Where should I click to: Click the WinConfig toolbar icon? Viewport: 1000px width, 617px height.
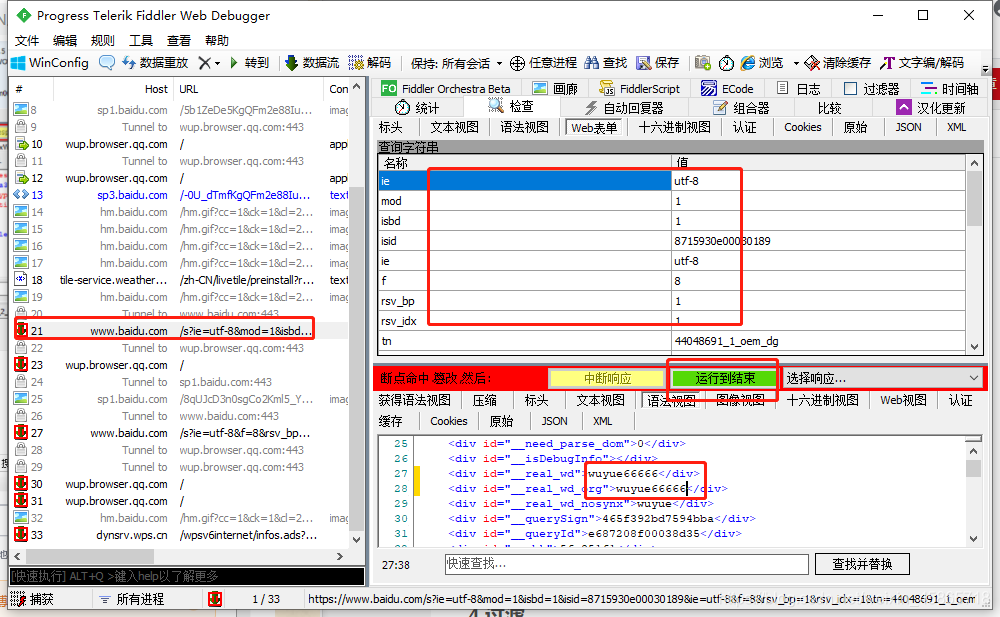click(x=18, y=63)
